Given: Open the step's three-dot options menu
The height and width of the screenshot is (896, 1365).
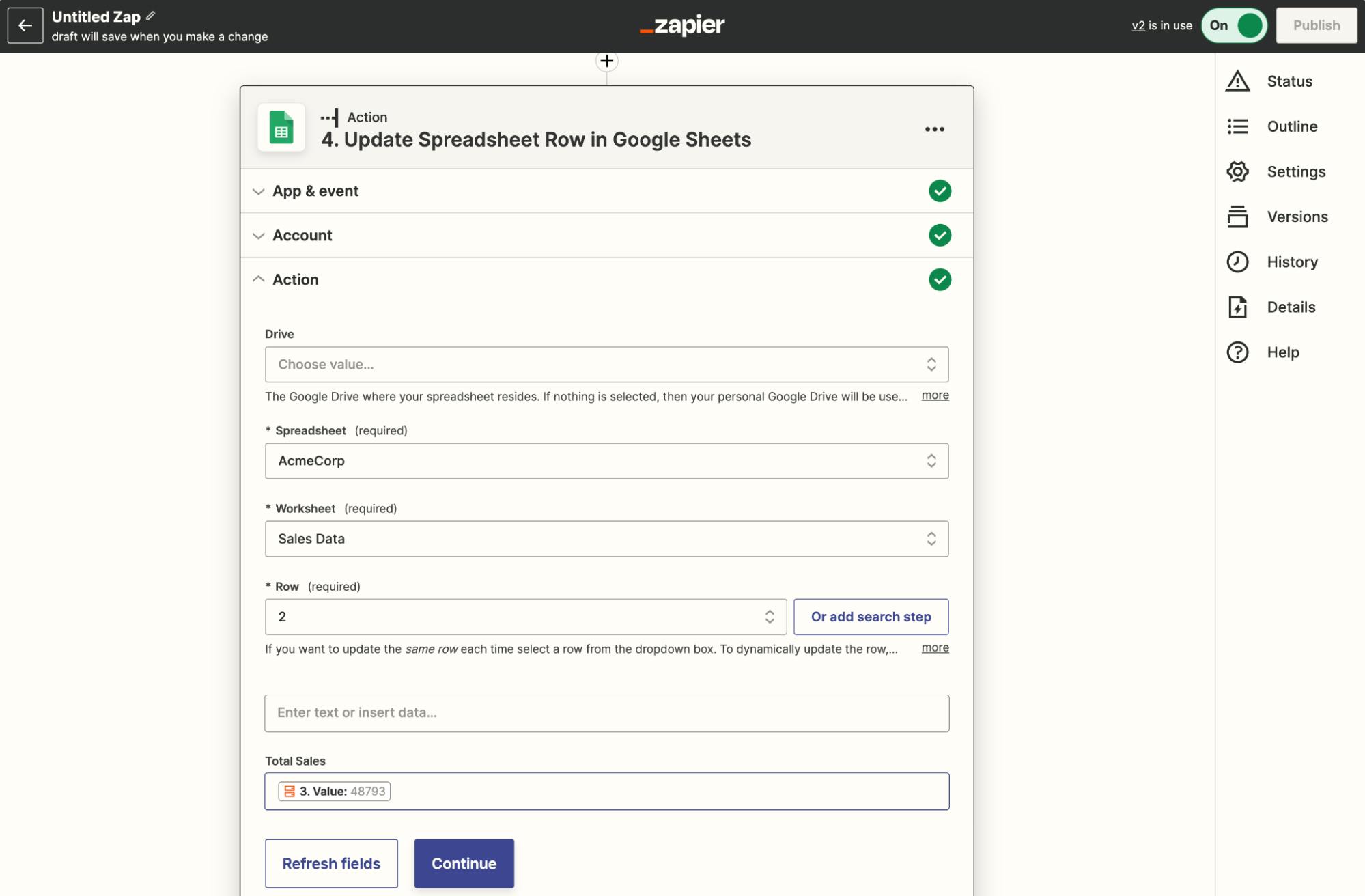Looking at the screenshot, I should point(934,129).
